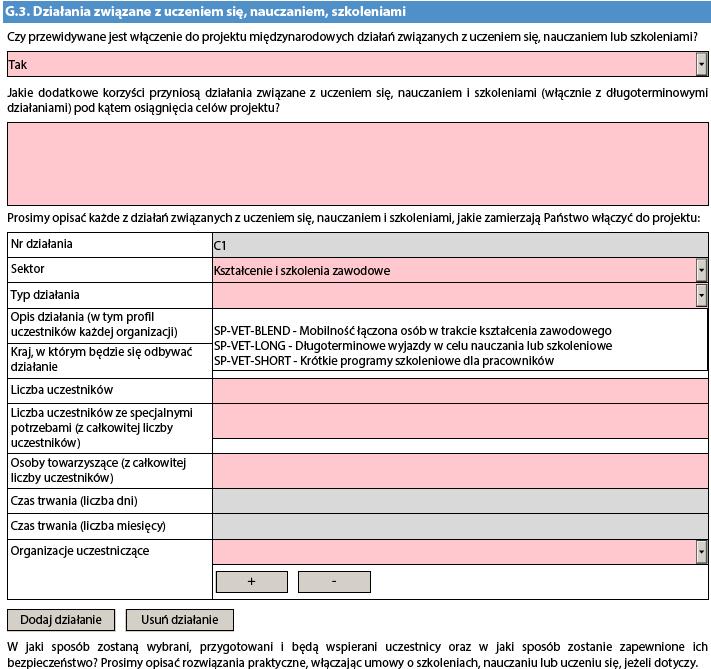
Task: Click the Liczba uczestników input field
Action: point(460,391)
